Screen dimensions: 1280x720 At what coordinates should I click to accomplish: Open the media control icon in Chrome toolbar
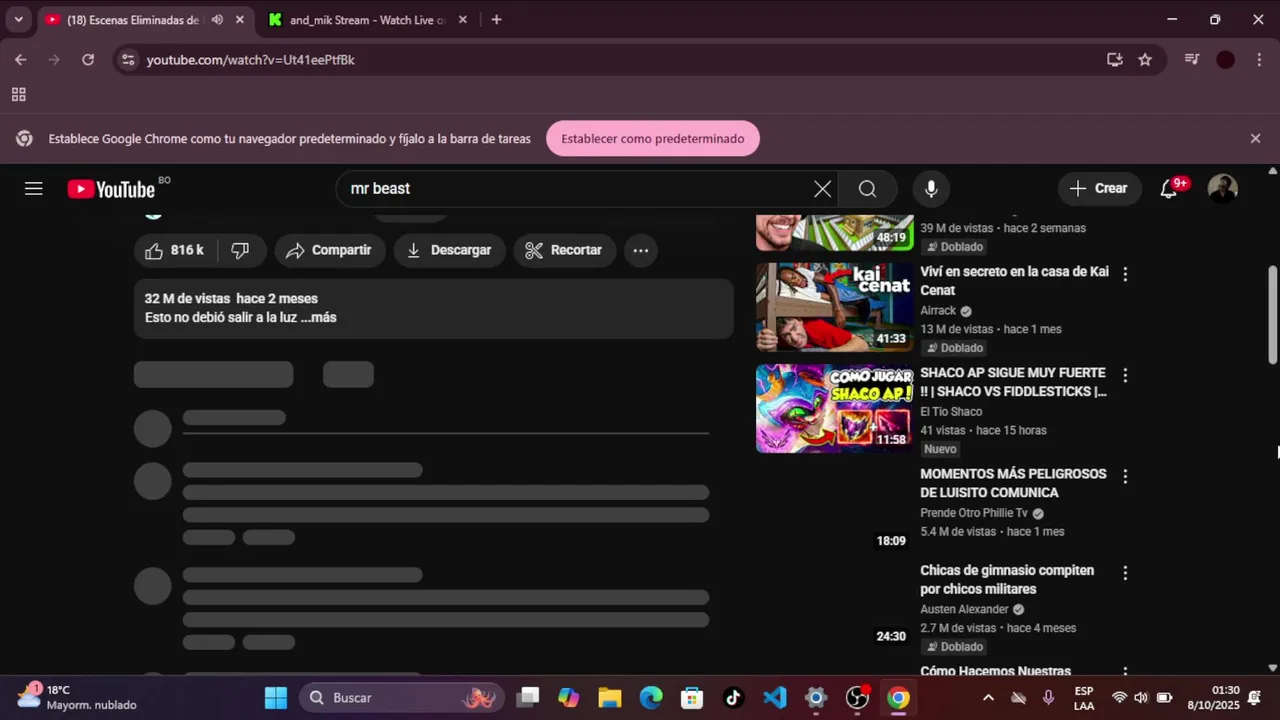[x=1191, y=60]
